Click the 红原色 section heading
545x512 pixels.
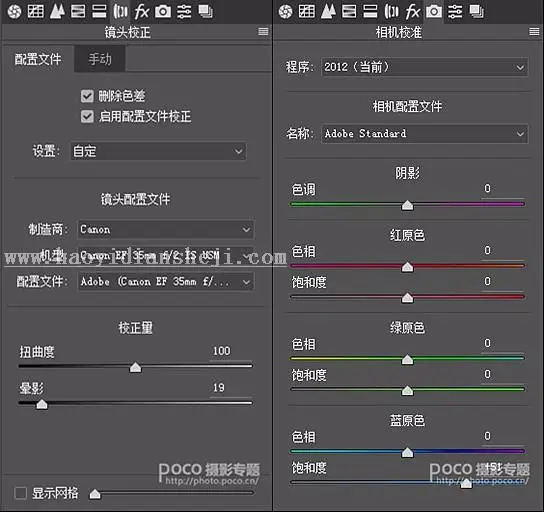(x=407, y=236)
